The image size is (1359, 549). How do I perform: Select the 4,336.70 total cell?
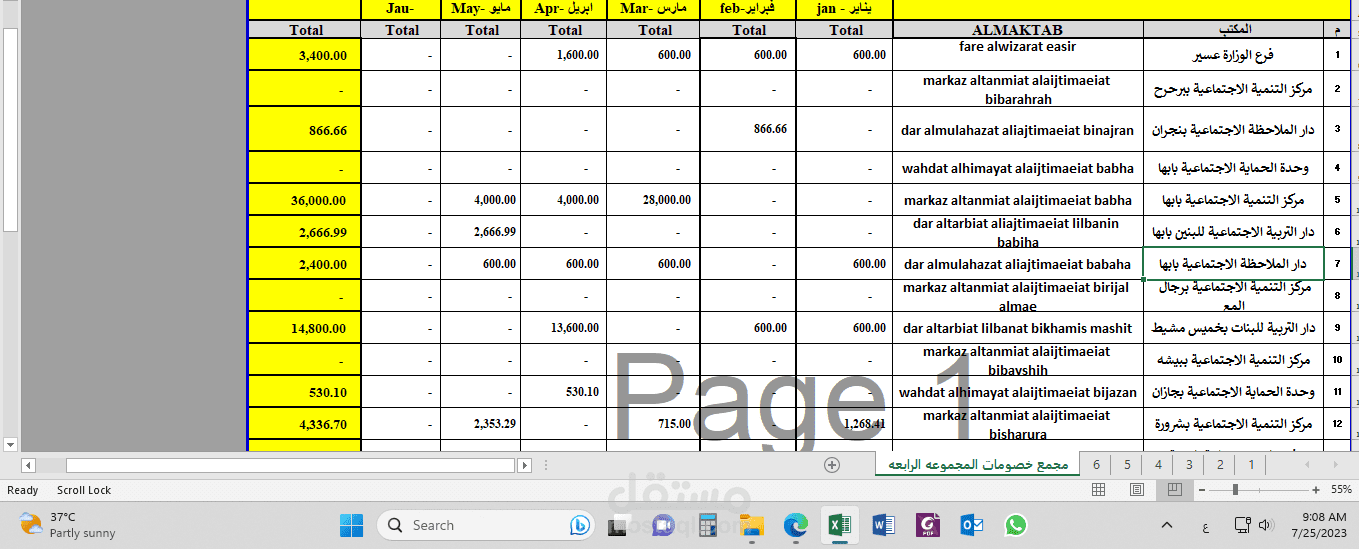point(304,424)
